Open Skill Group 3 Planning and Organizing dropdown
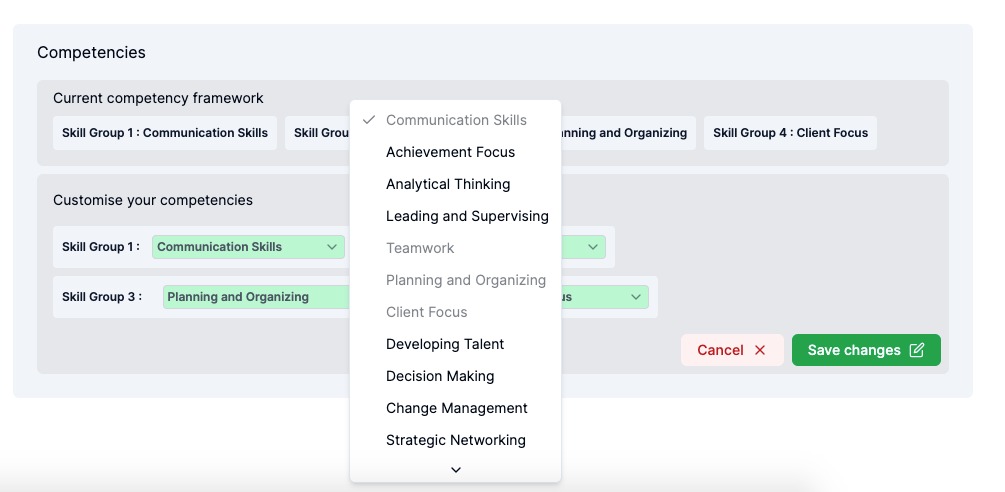Viewport: 1005px width, 492px height. click(256, 297)
